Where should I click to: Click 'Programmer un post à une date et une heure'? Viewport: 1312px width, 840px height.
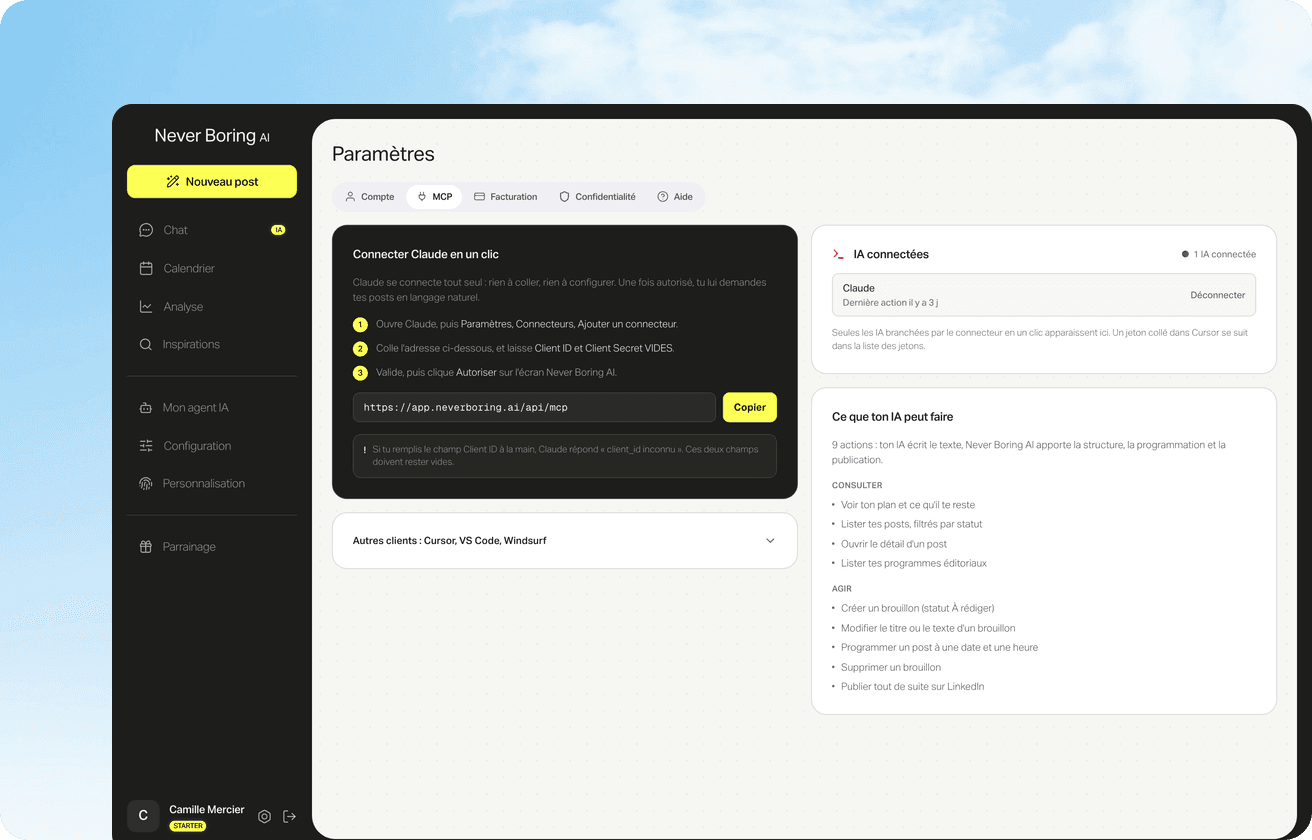[940, 647]
